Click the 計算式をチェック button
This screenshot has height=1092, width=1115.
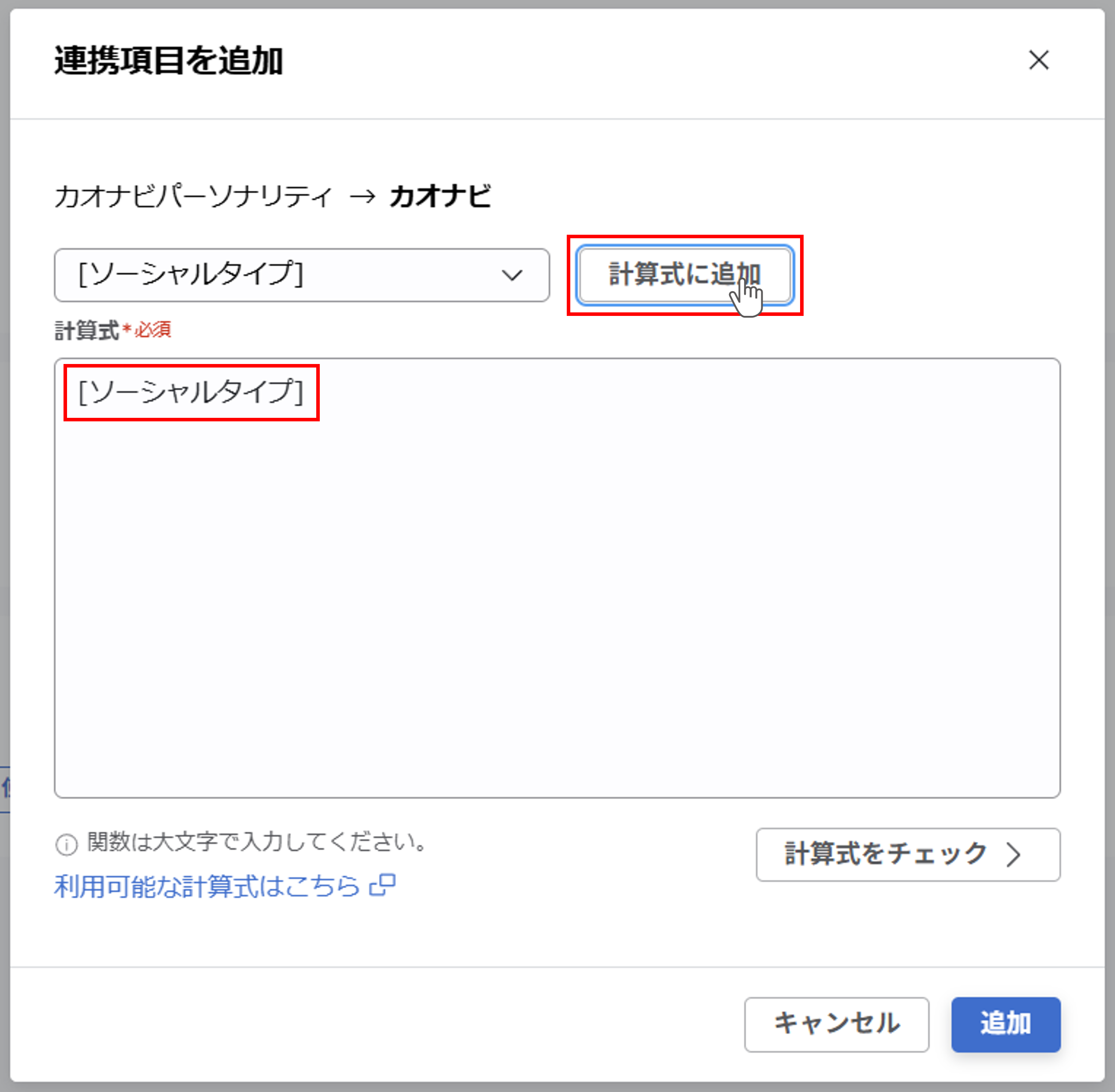(x=907, y=854)
